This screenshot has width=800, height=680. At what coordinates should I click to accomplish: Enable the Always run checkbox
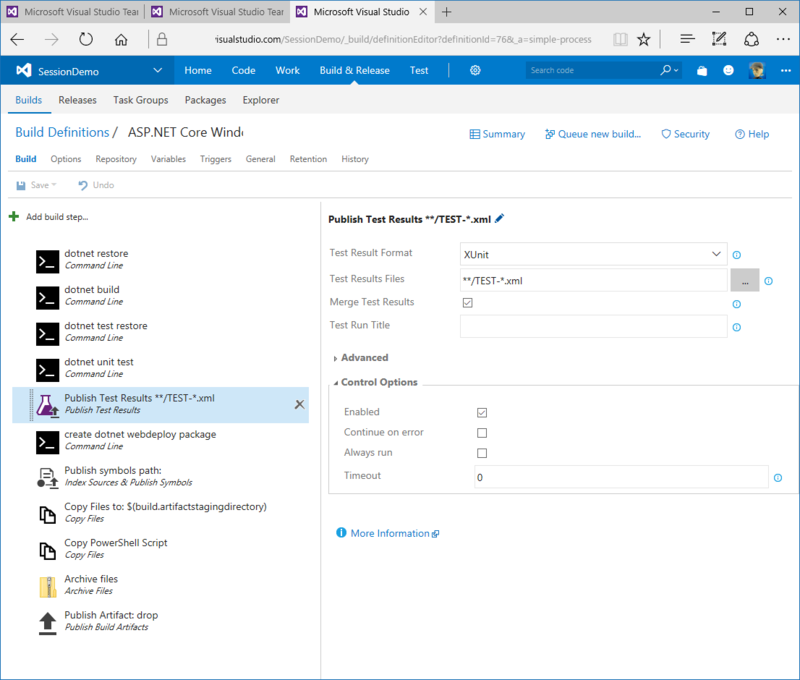(482, 453)
